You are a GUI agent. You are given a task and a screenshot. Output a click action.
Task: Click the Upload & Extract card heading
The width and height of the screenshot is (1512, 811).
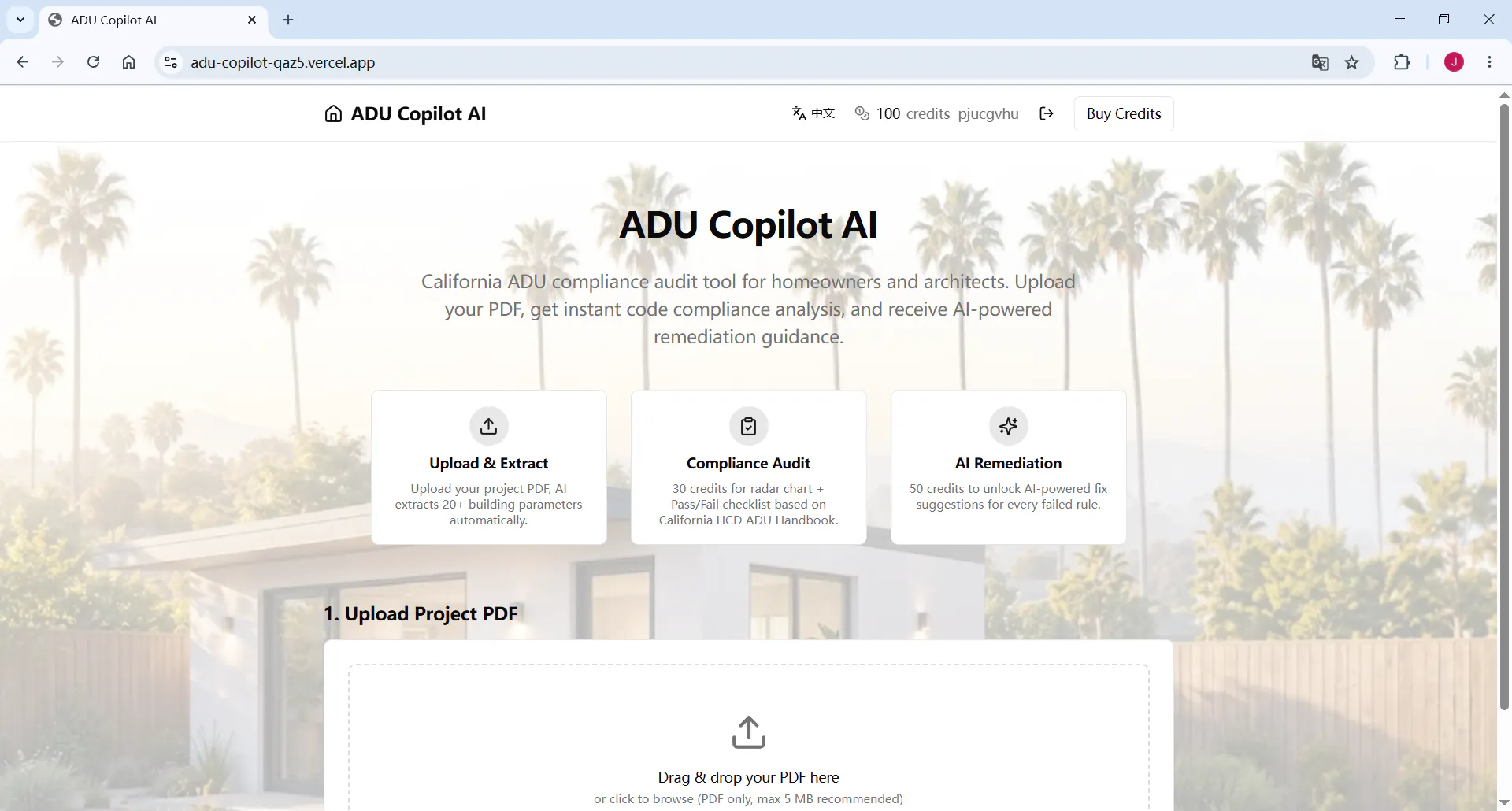pos(489,463)
